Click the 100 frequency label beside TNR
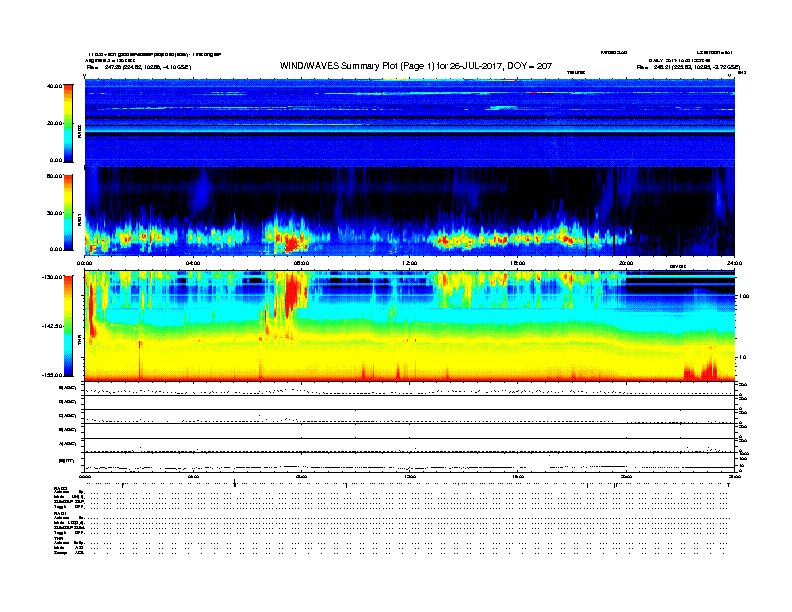The width and height of the screenshot is (792, 612). [744, 296]
